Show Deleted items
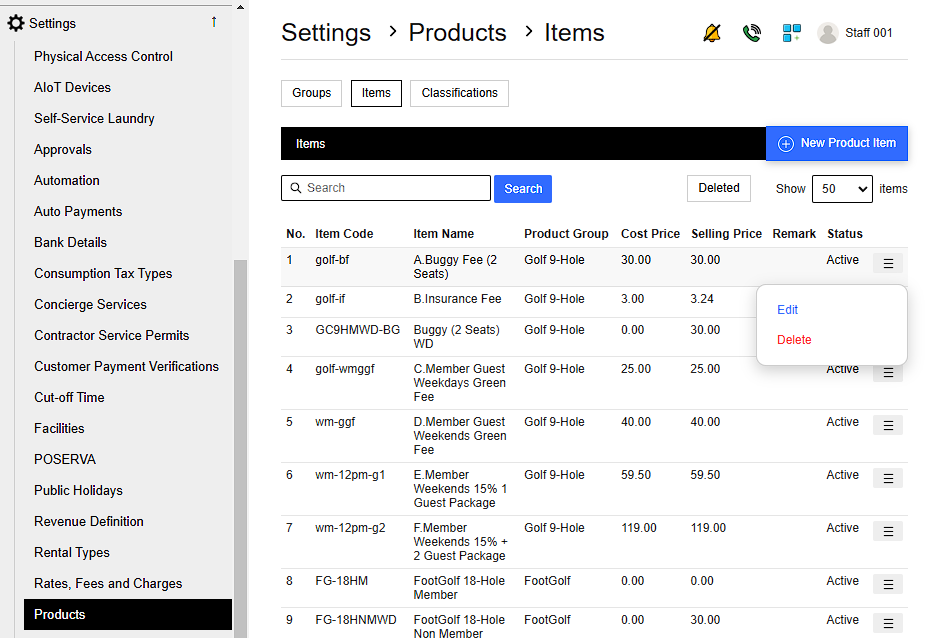The height and width of the screenshot is (638, 932). (718, 188)
